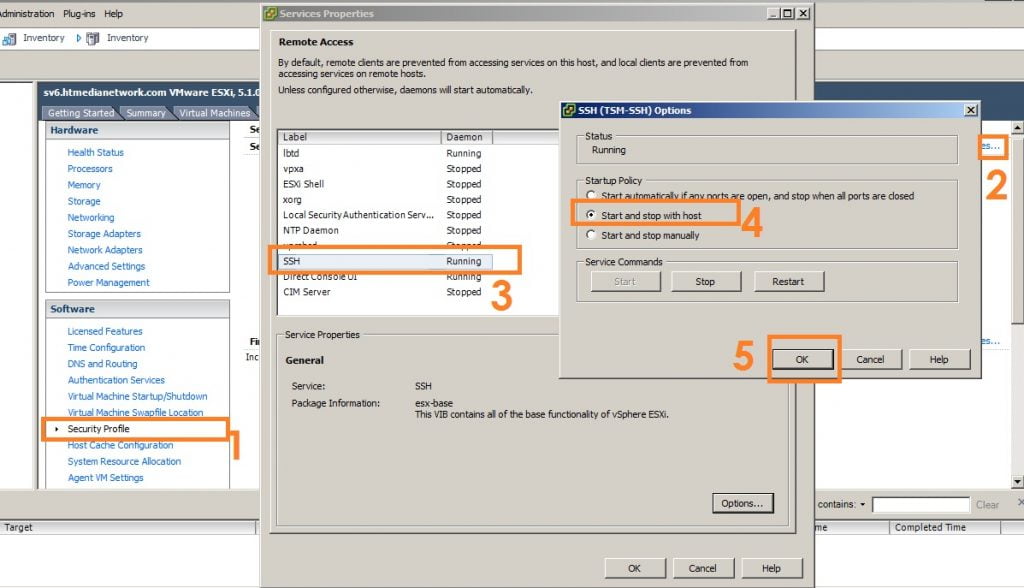Click Options button in Services Properties
This screenshot has height=588, width=1024.
[743, 503]
